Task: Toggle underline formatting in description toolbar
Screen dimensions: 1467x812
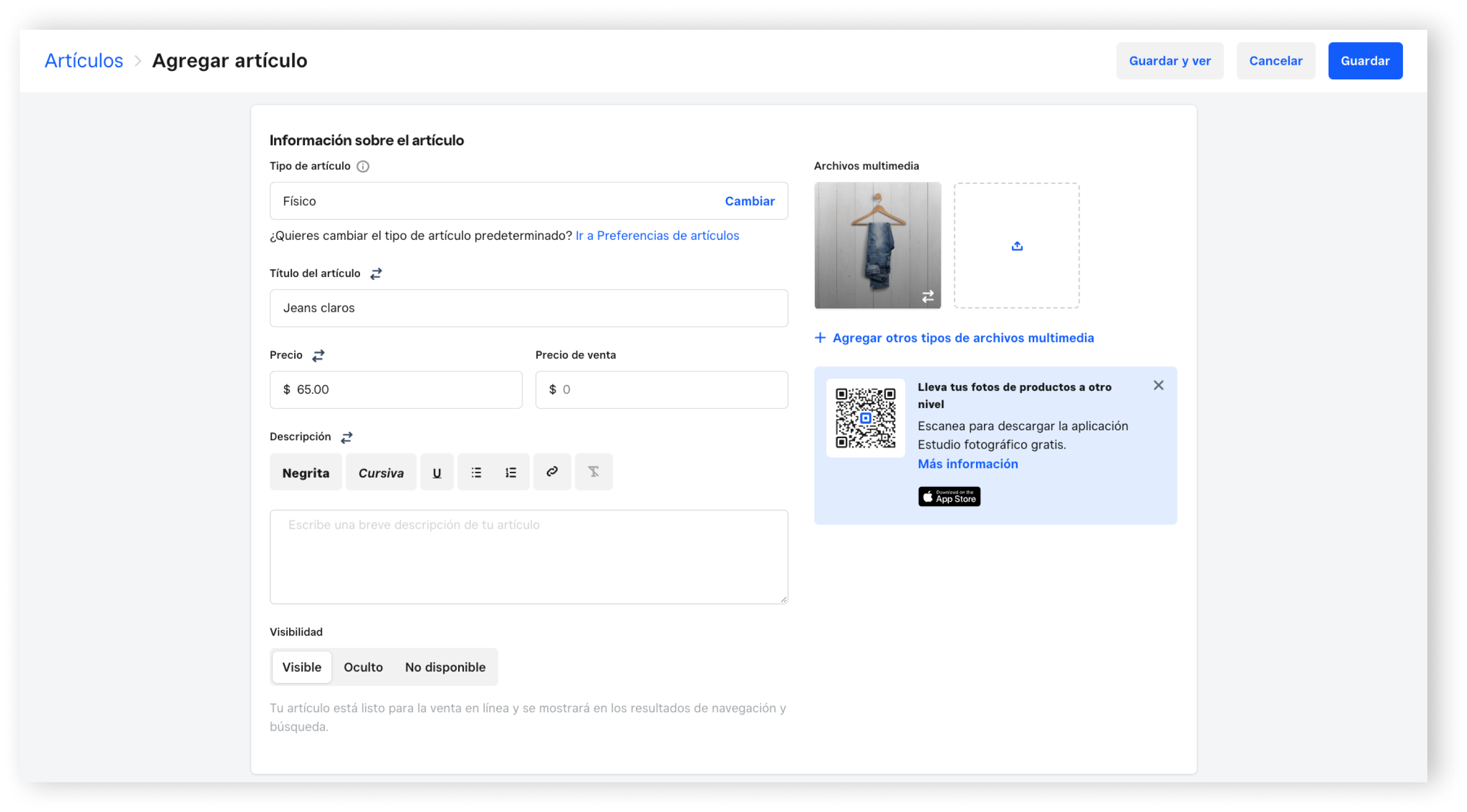Action: click(x=437, y=472)
